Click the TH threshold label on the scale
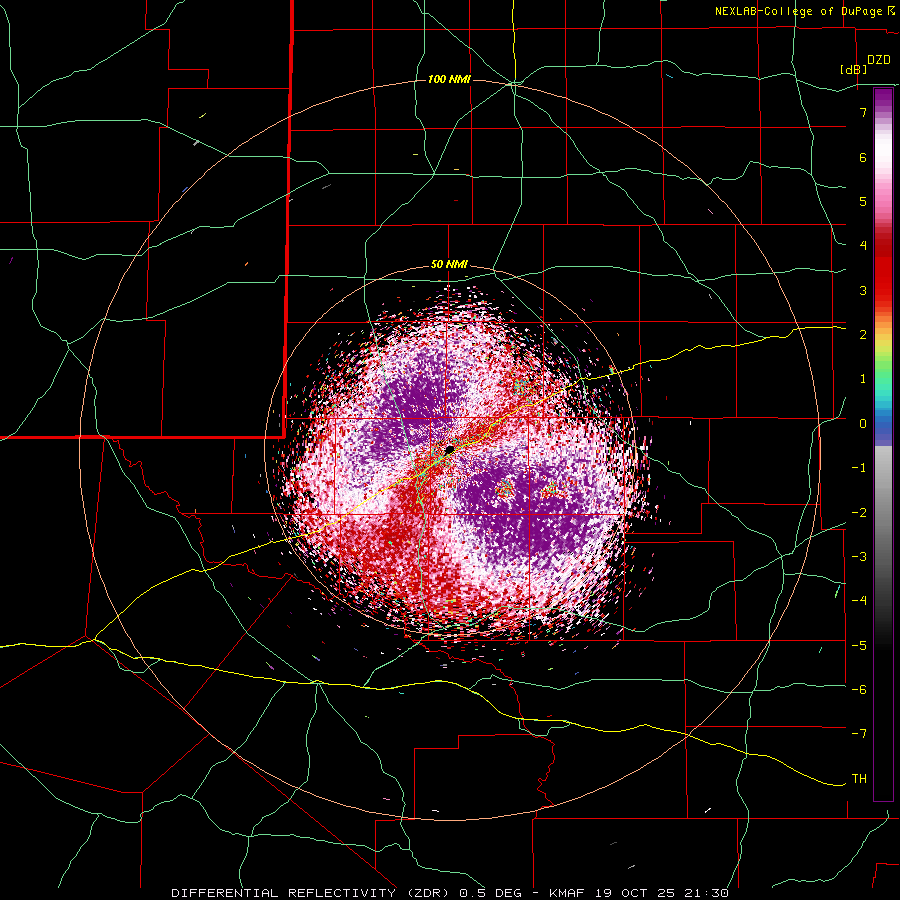This screenshot has height=900, width=900. (x=859, y=778)
